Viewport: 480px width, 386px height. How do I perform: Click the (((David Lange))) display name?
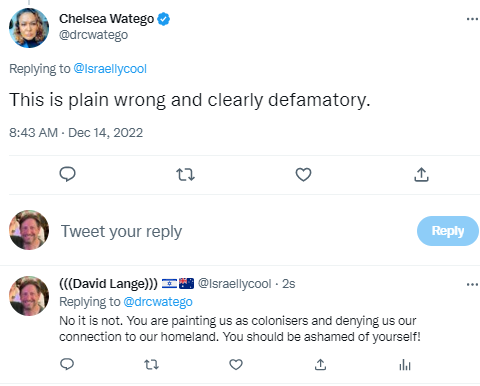coord(108,284)
